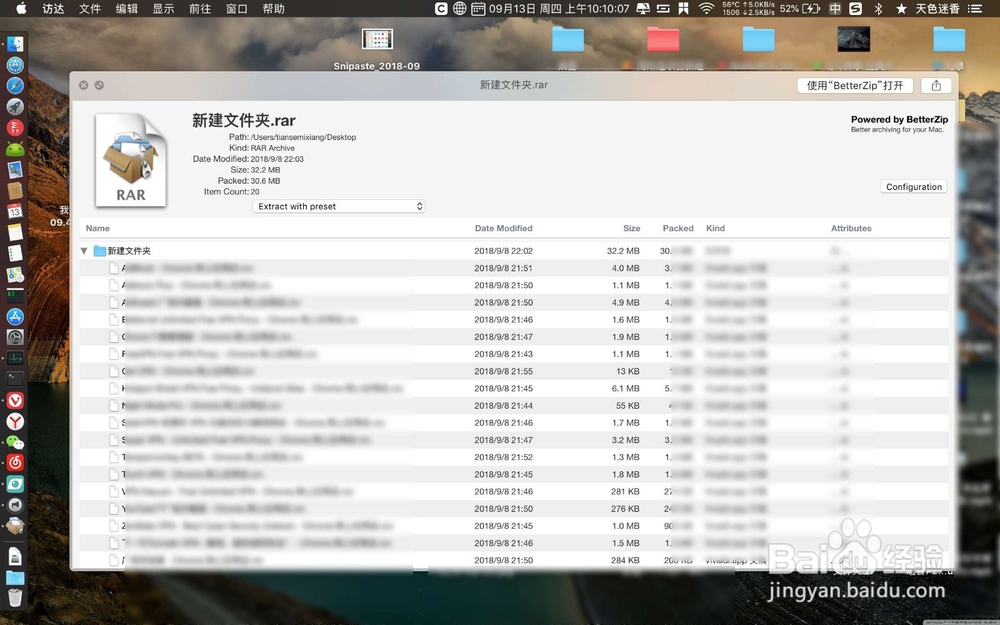Sort by the Date Modified column header
This screenshot has height=625, width=1000.
pyautogui.click(x=503, y=228)
